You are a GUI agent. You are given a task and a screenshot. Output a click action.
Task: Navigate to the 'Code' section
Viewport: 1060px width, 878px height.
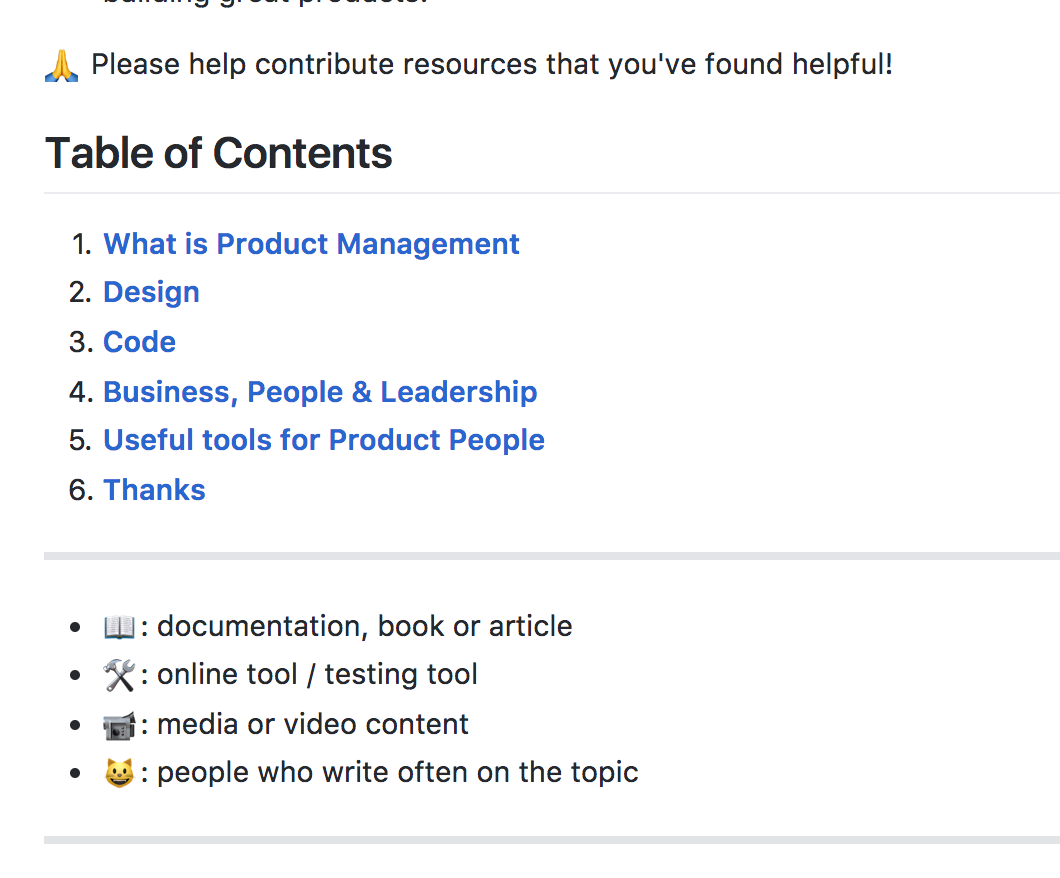pos(139,341)
